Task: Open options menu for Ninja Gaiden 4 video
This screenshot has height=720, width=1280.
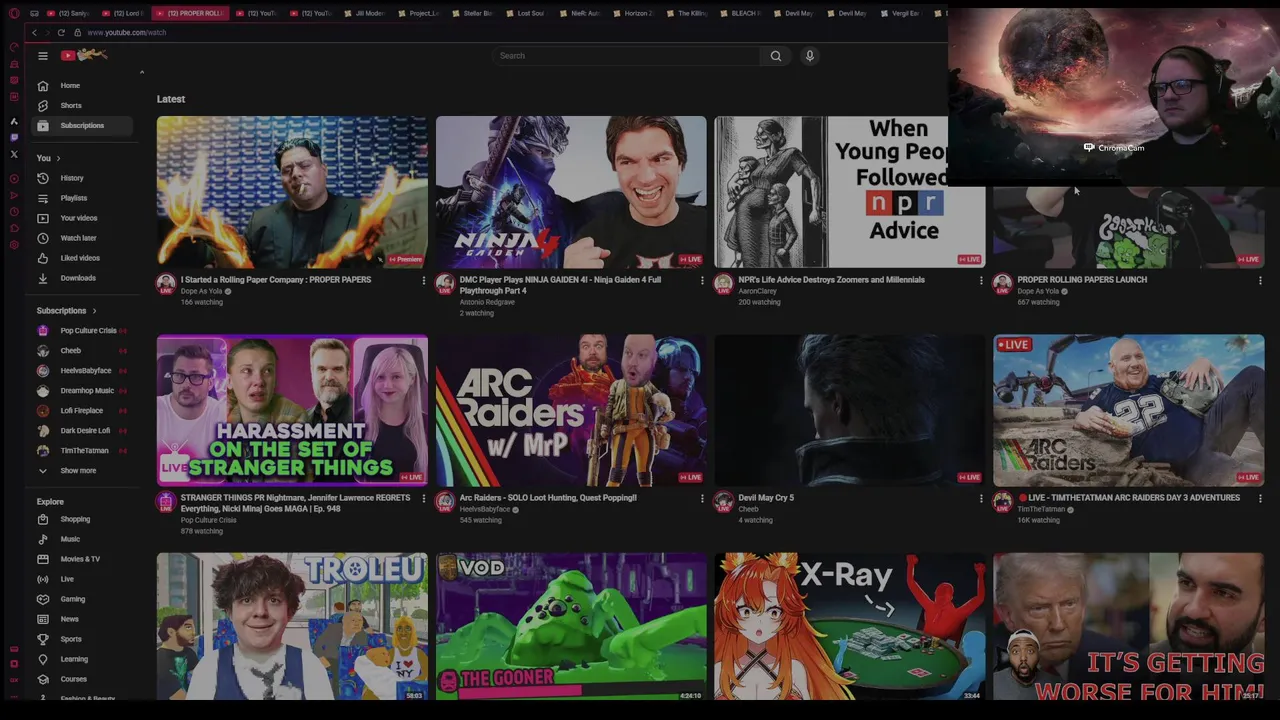Action: [702, 281]
